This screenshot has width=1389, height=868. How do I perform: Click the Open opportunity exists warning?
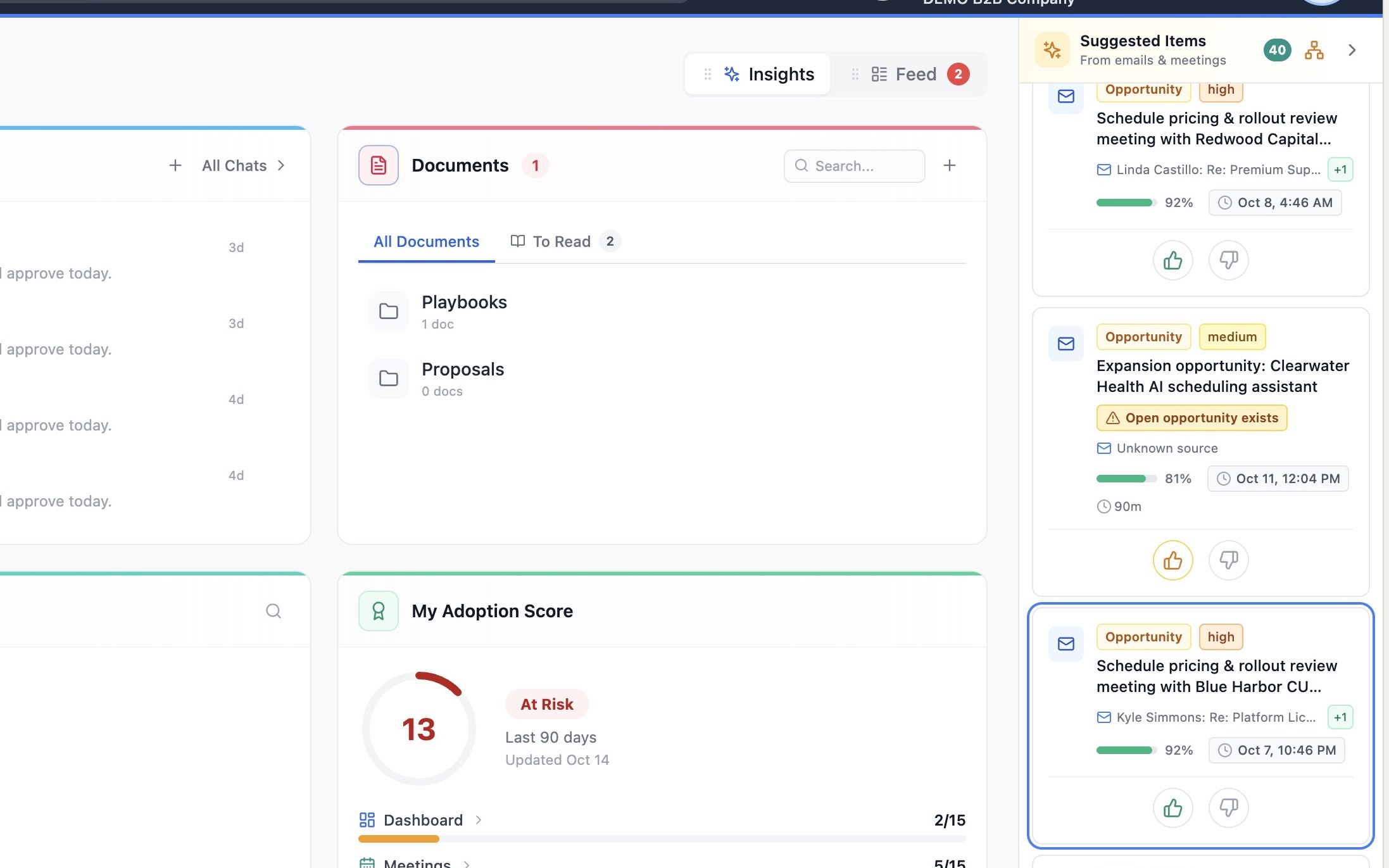(x=1191, y=418)
